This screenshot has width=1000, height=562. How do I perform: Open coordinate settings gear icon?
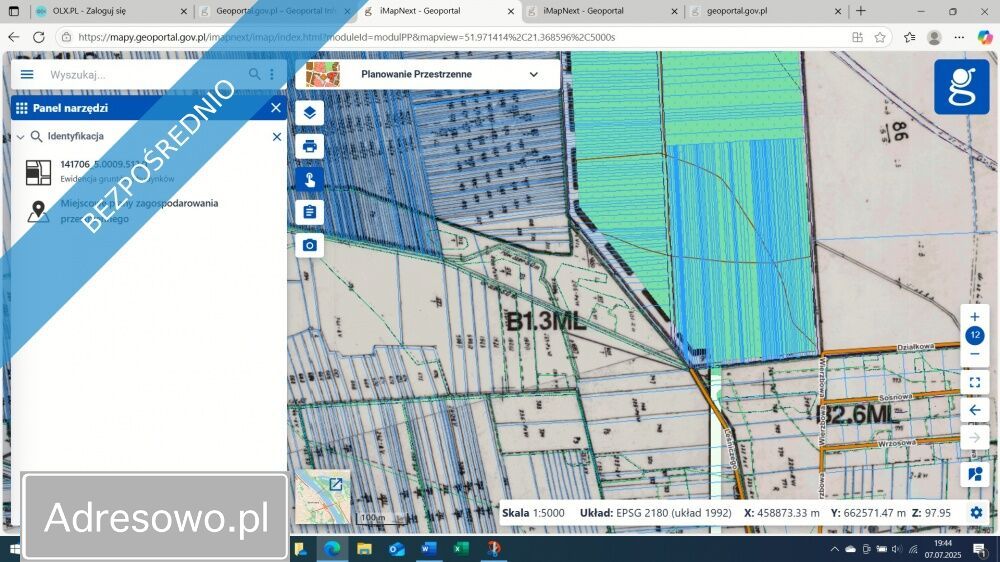[x=976, y=512]
